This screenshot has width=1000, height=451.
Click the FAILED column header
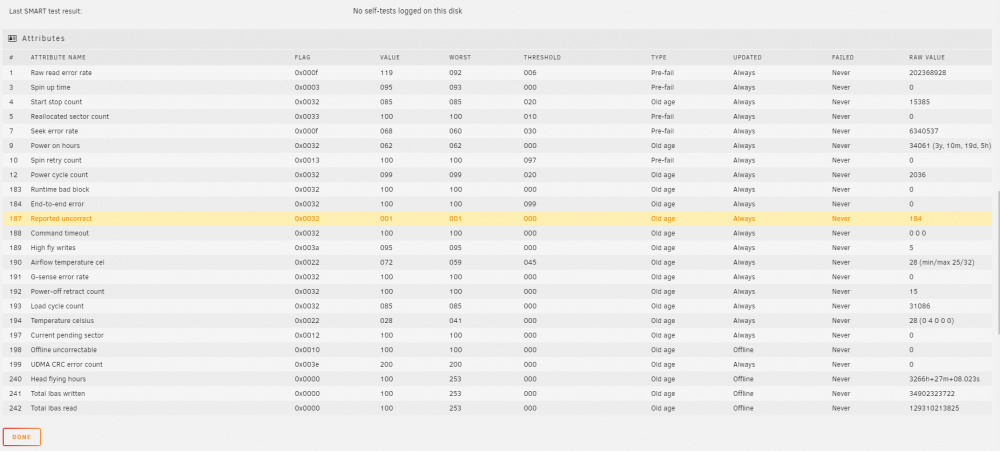tap(842, 57)
